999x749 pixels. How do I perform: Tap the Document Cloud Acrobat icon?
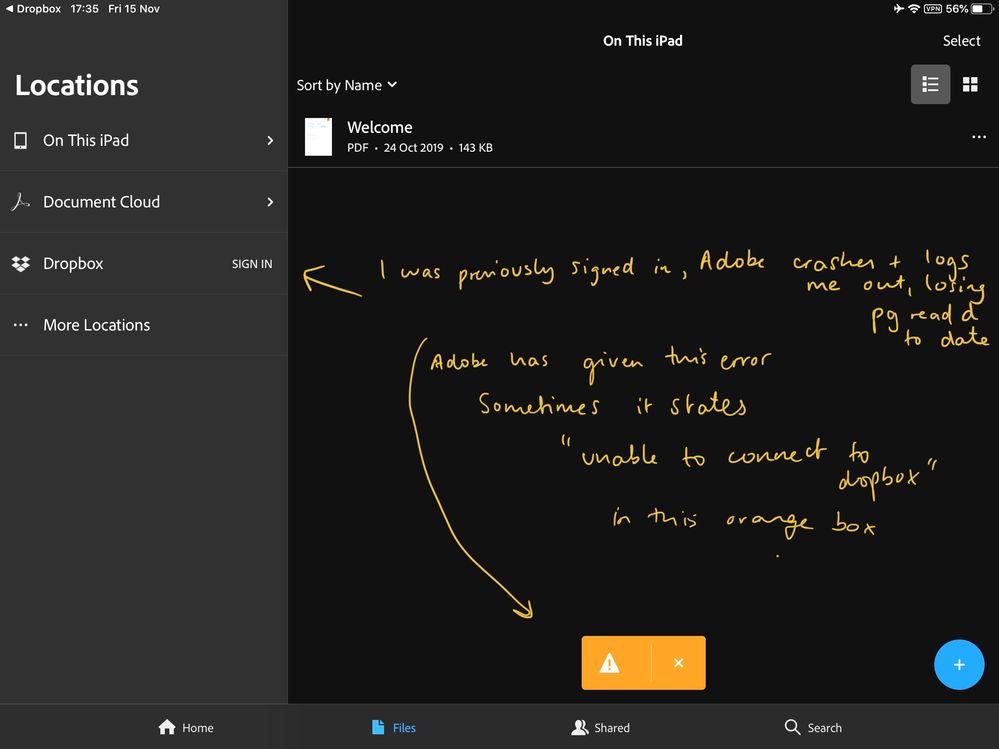[20, 202]
